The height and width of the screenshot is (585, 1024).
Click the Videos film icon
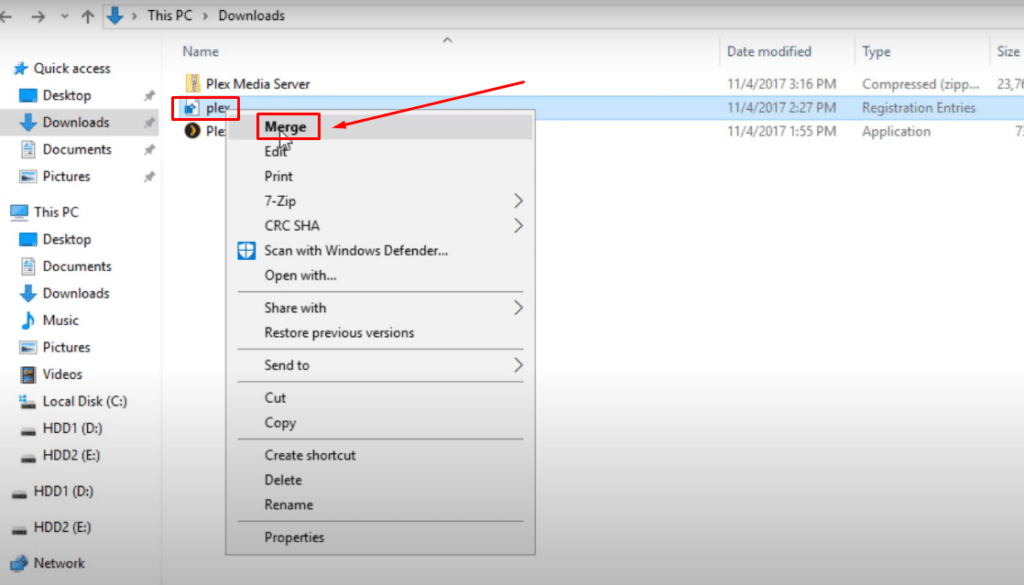tap(27, 375)
